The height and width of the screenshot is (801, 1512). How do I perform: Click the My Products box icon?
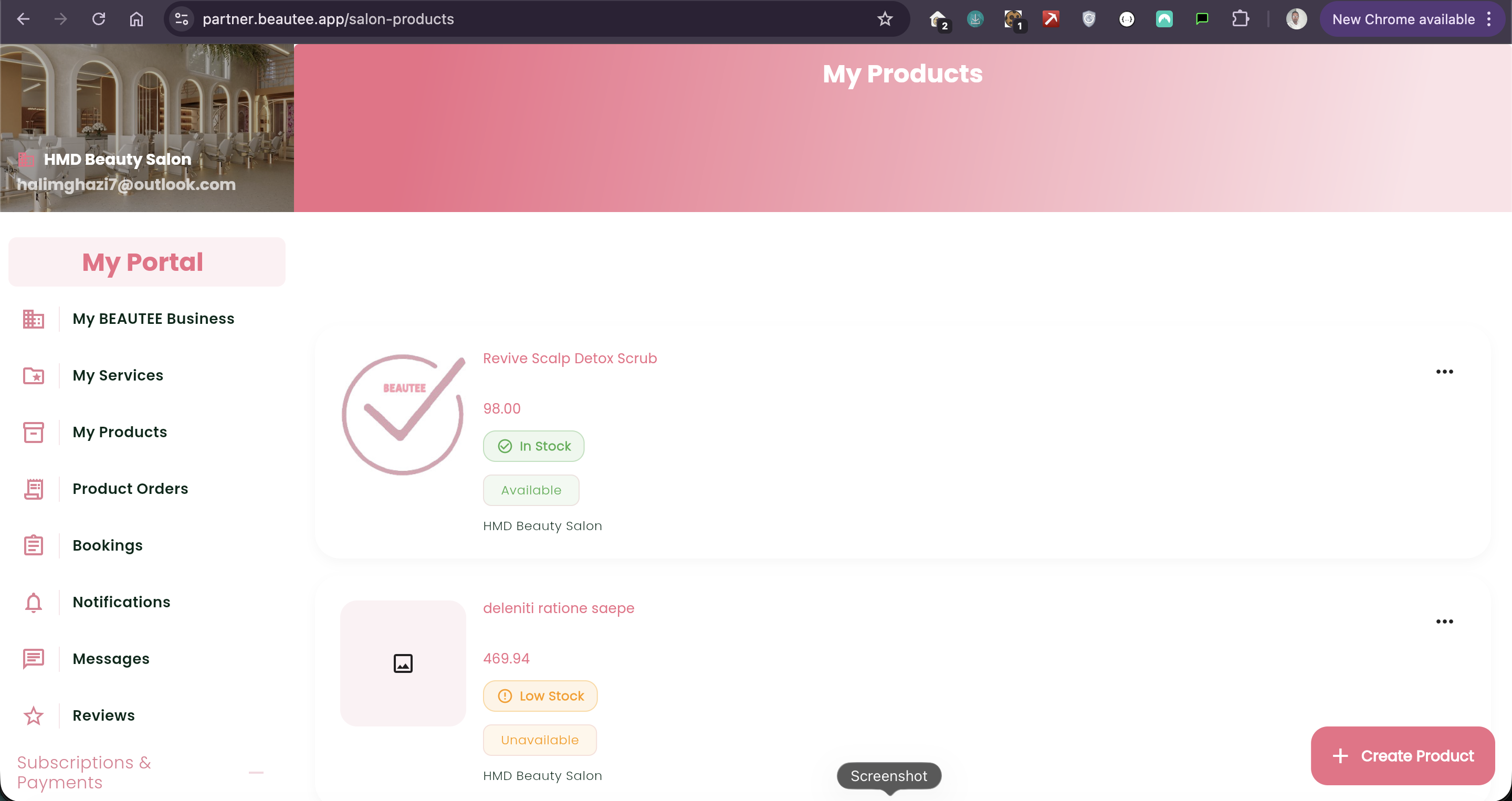click(34, 432)
